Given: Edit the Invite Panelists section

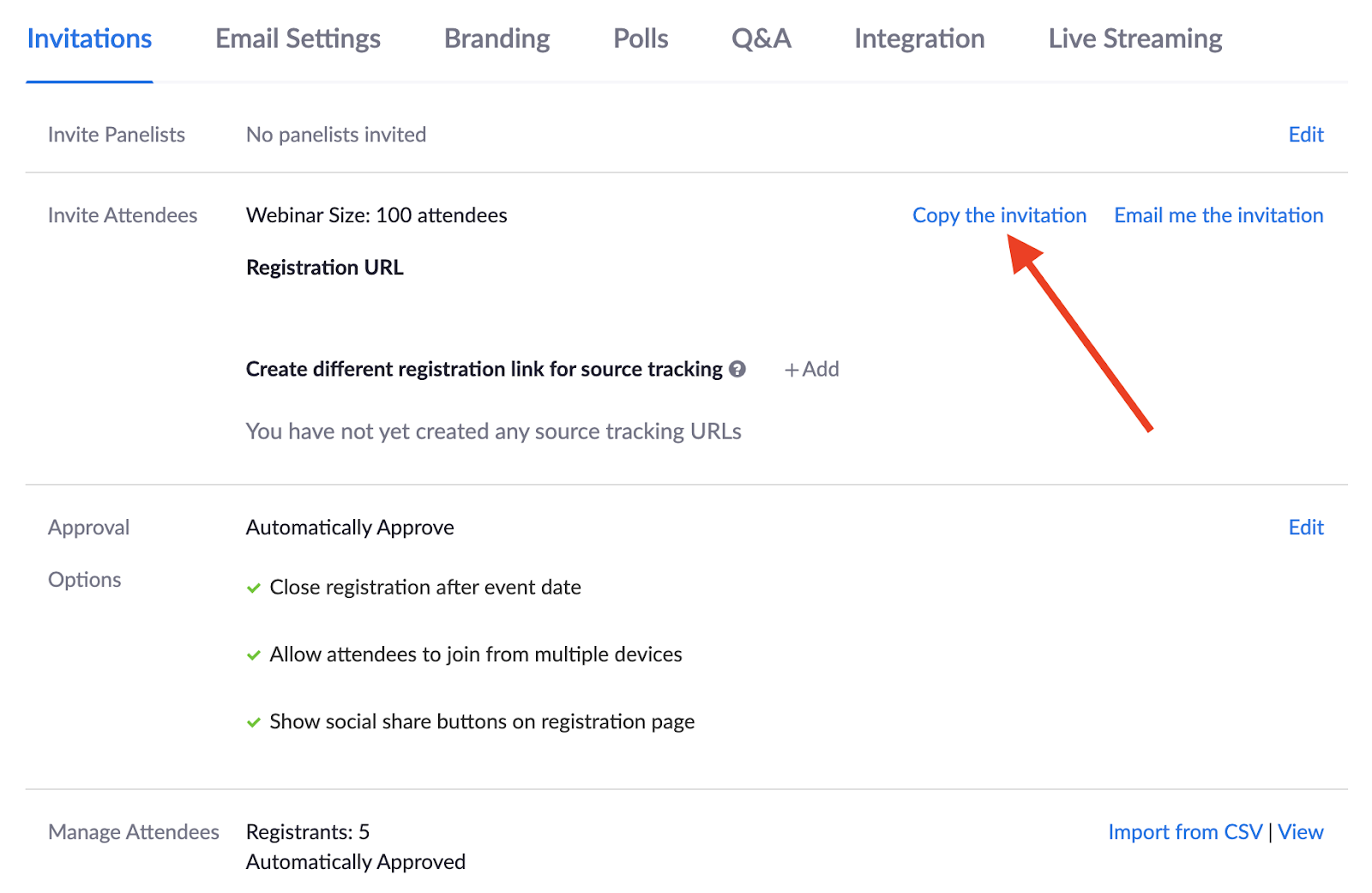Looking at the screenshot, I should tap(1305, 135).
